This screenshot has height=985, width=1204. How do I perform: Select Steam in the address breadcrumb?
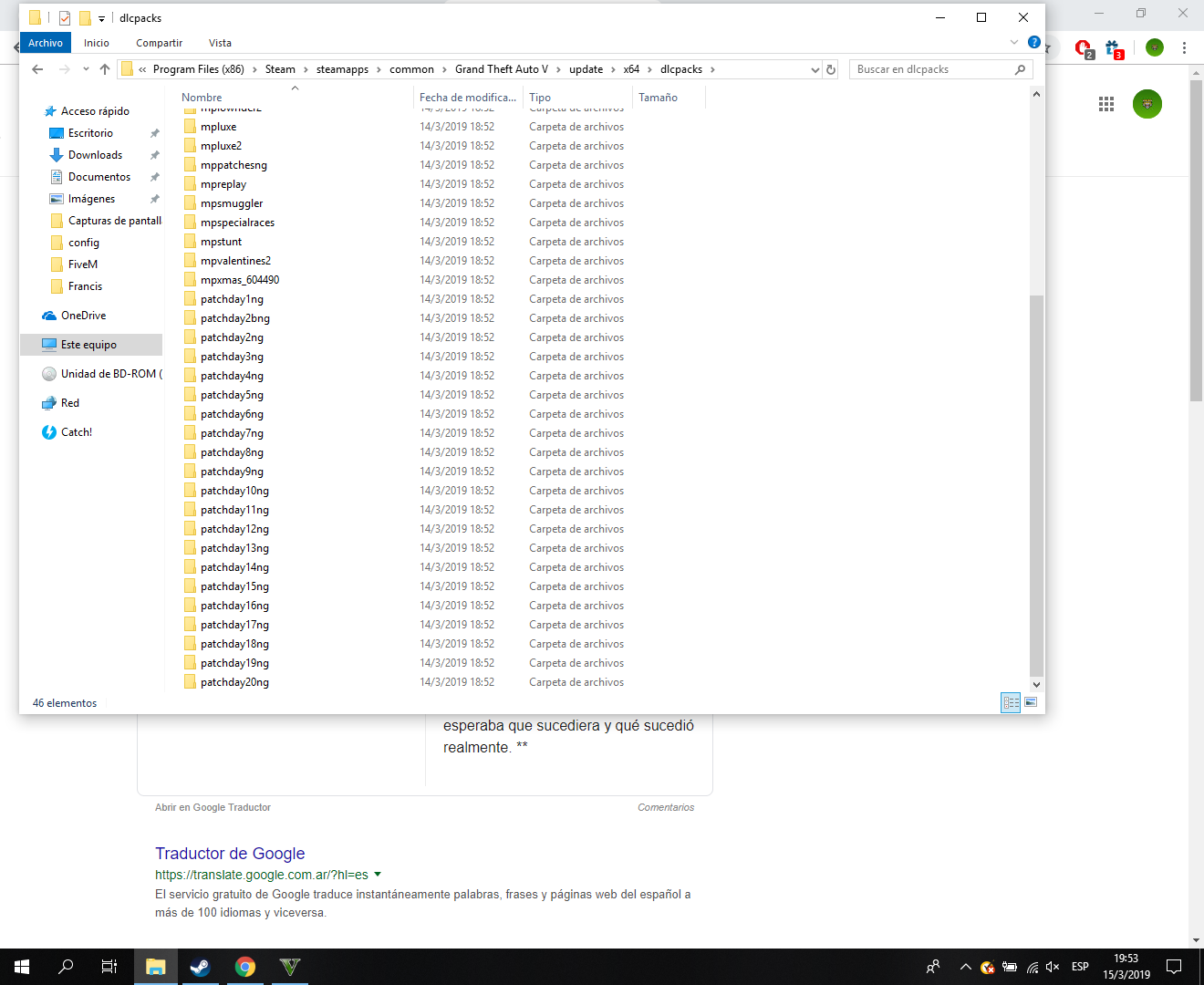[x=280, y=69]
